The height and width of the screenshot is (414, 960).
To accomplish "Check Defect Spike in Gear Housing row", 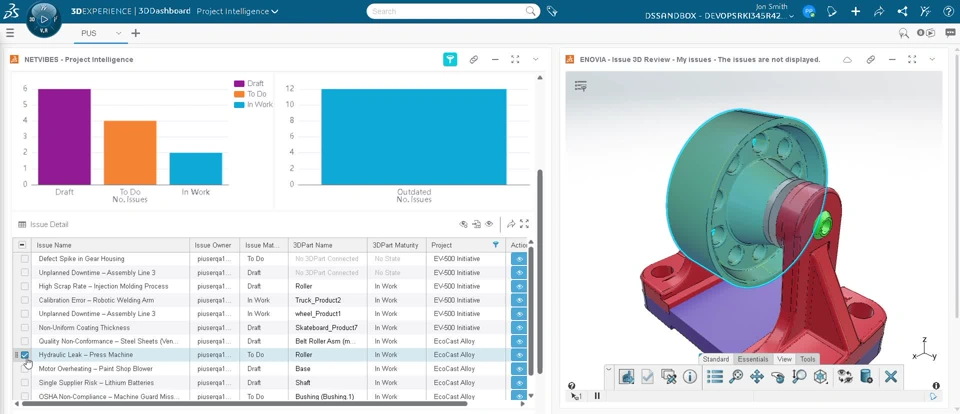I will pos(25,259).
